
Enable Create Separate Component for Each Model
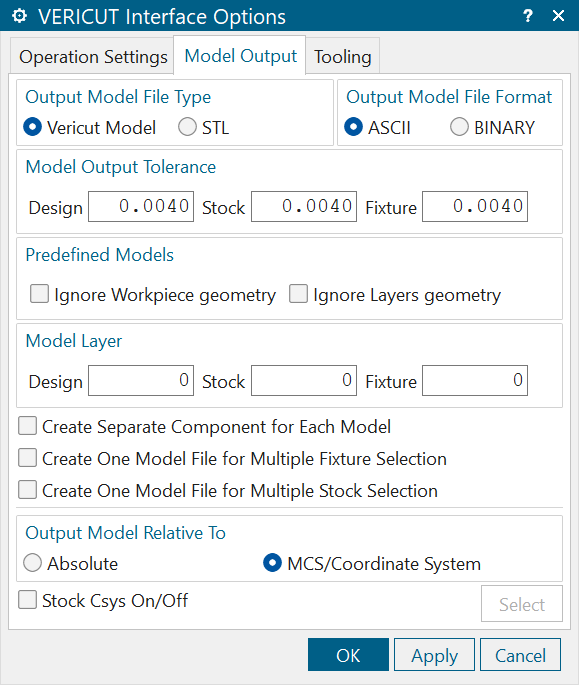28,426
